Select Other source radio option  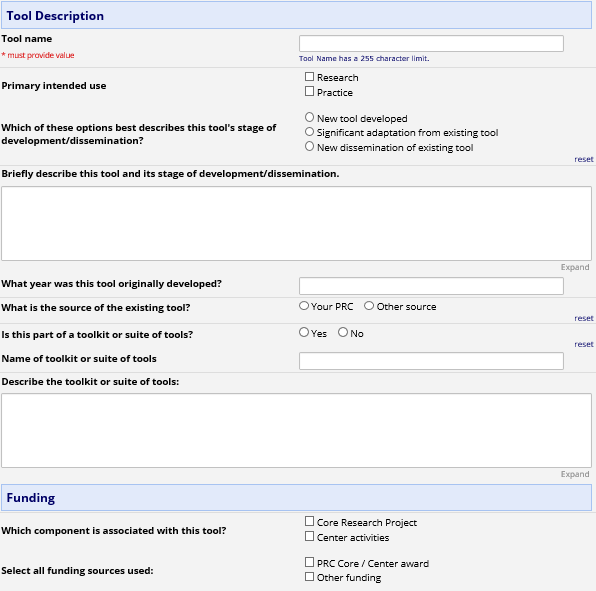click(369, 306)
